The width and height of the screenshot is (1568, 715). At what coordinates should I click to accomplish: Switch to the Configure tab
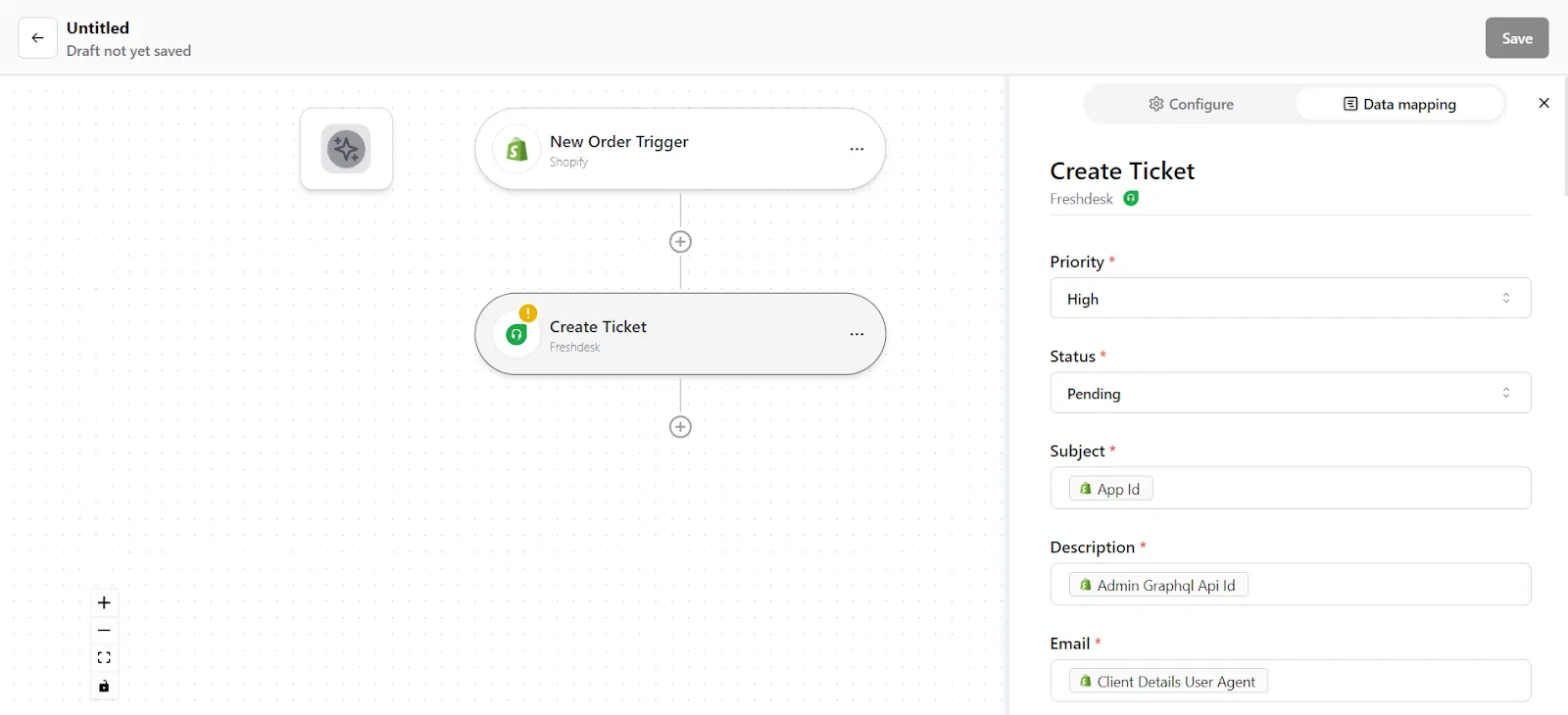(1191, 104)
